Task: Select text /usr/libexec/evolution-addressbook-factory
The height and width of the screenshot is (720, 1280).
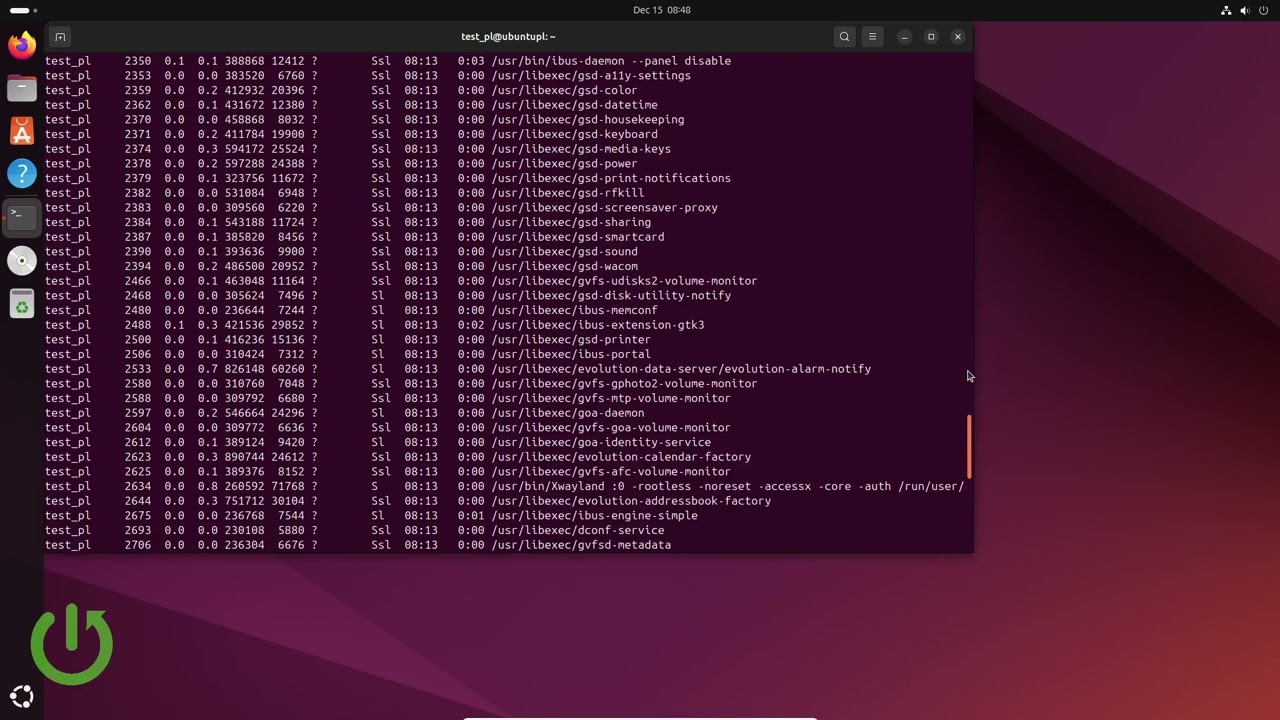Action: 631,501
